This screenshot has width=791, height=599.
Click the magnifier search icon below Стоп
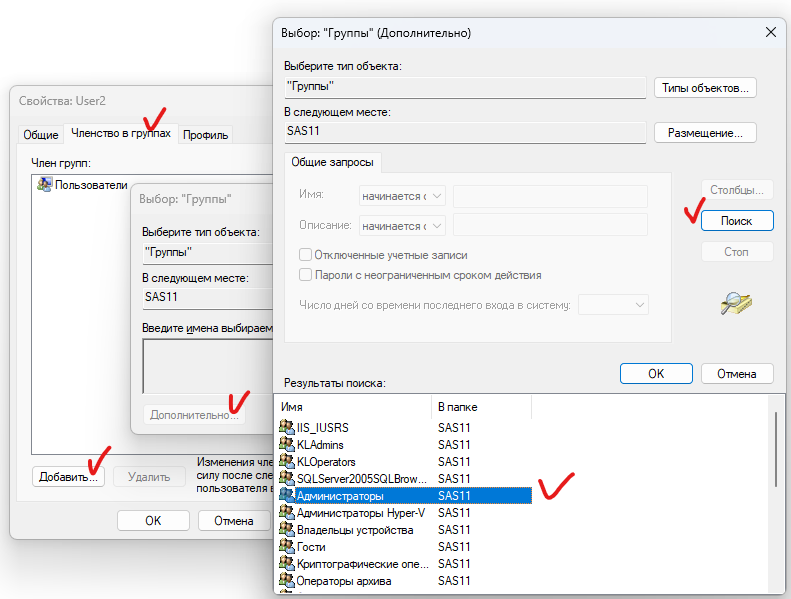click(735, 304)
